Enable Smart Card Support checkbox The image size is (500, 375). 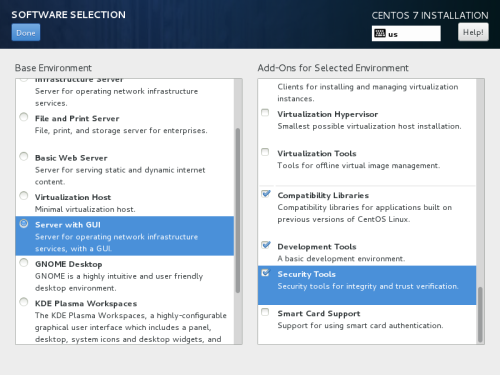click(265, 312)
